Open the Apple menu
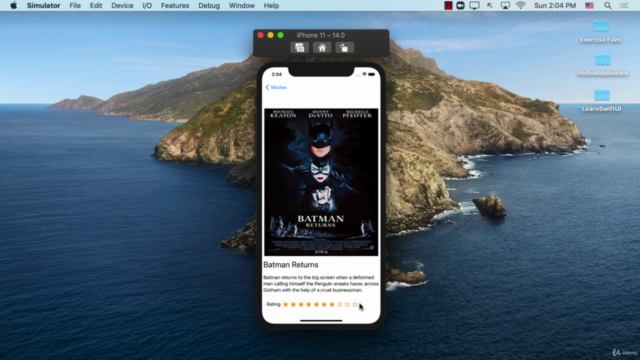This screenshot has width=640, height=360. tap(13, 6)
